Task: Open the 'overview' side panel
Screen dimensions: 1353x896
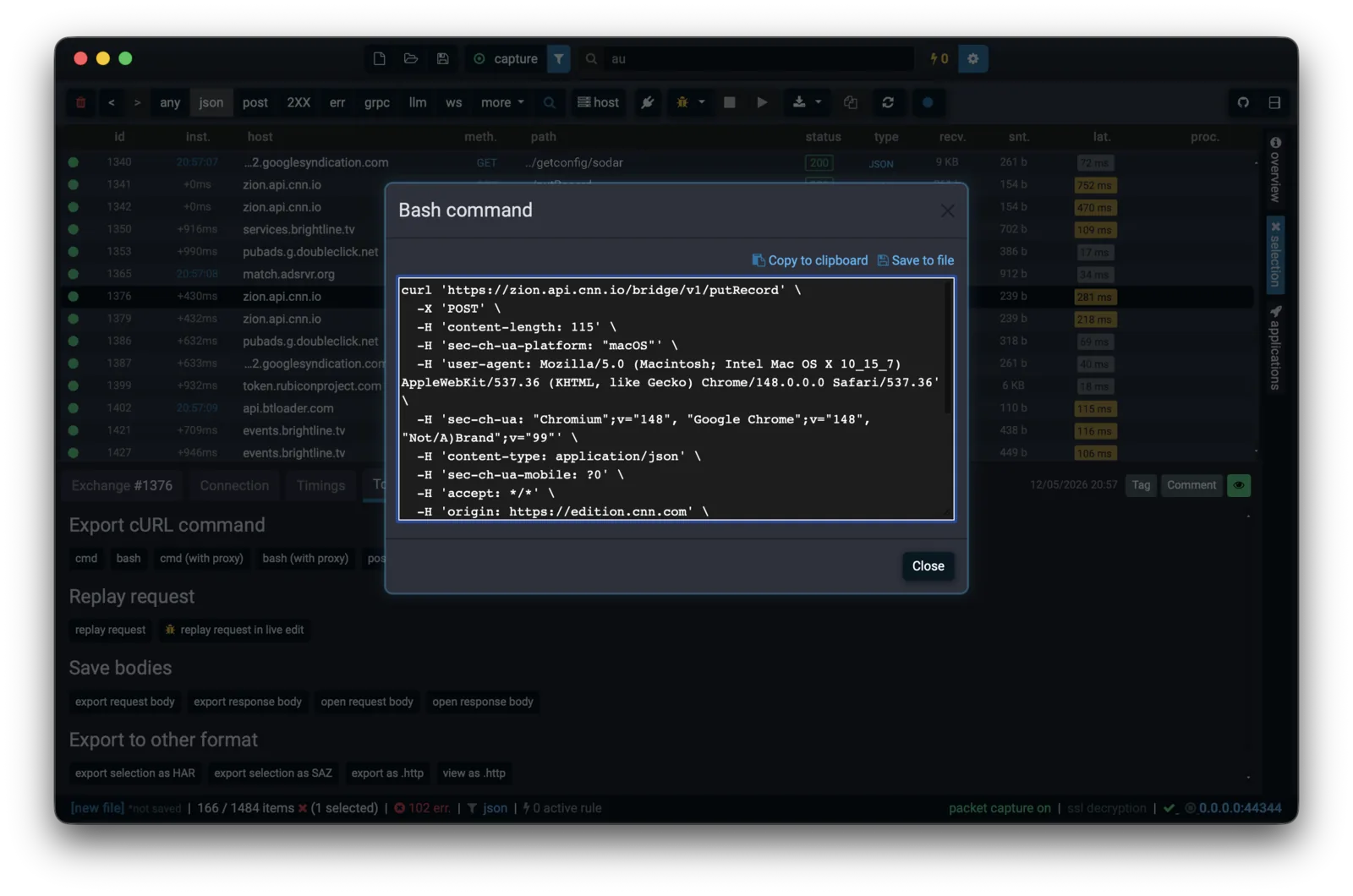Action: (x=1275, y=170)
